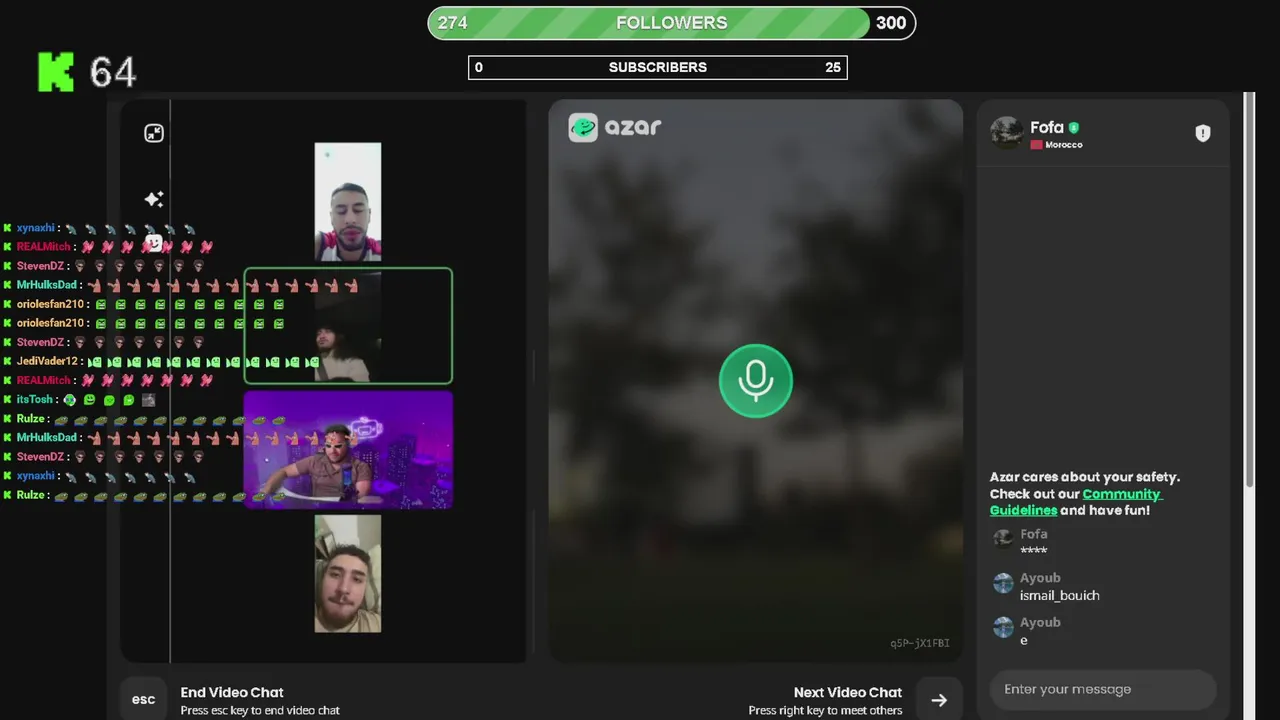Click the page scrollbar on right
This screenshot has width=1280, height=720.
1249,290
